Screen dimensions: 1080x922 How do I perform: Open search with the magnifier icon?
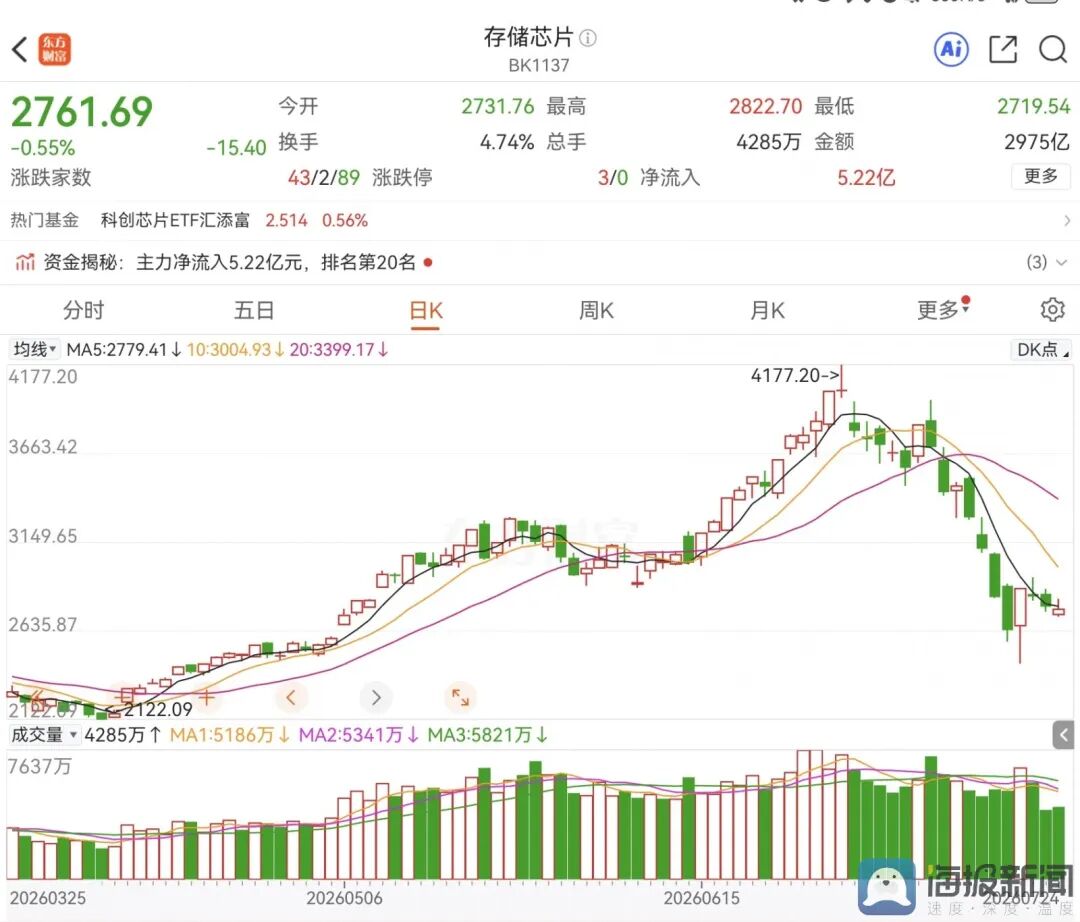pyautogui.click(x=1052, y=50)
